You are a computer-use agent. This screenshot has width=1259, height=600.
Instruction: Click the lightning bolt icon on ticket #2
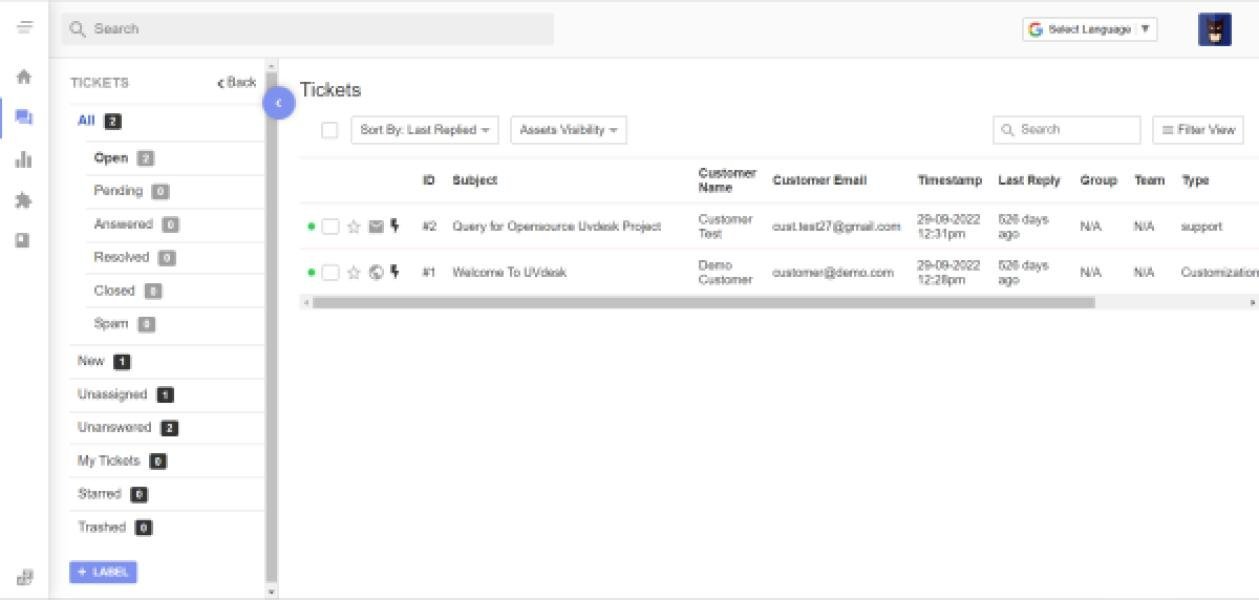(393, 226)
